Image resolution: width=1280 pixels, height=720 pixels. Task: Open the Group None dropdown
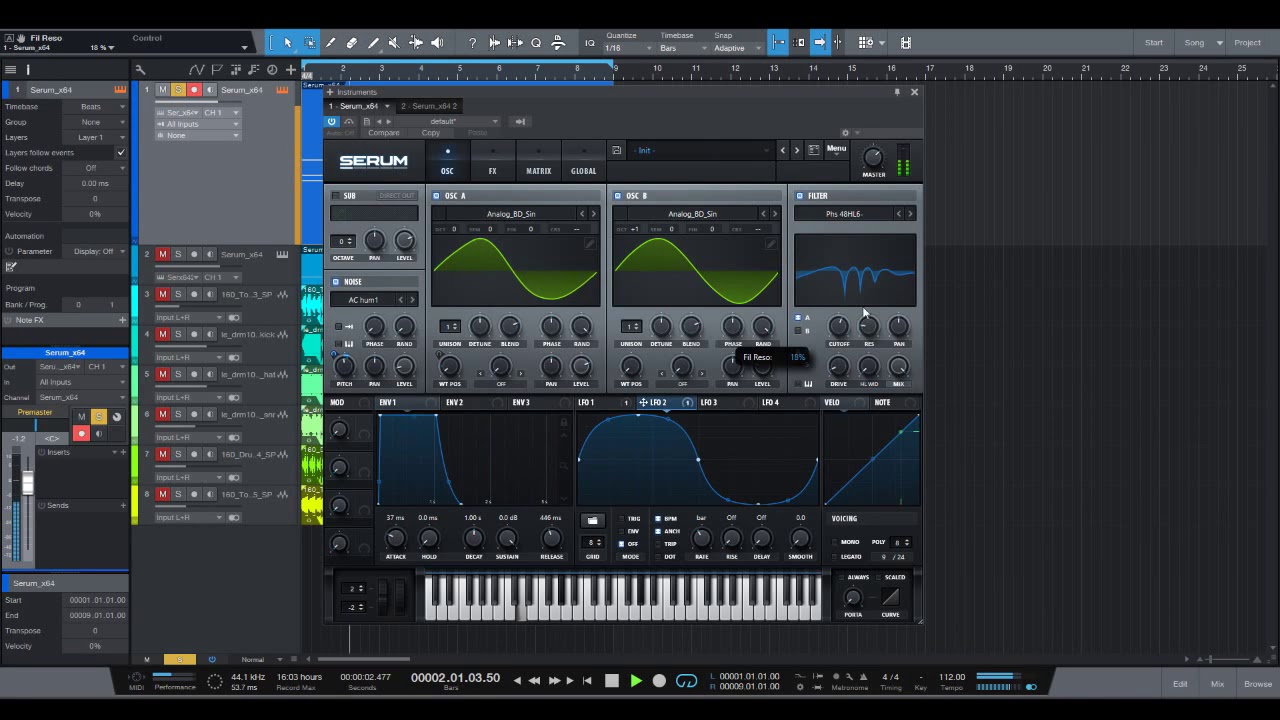click(97, 122)
